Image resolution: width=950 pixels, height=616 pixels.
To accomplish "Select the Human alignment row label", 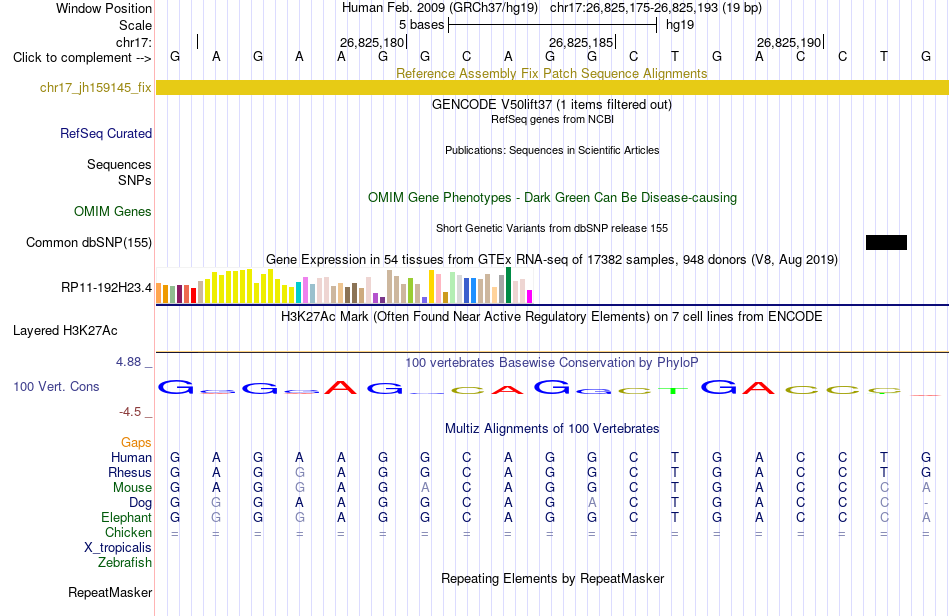I will click(131, 457).
